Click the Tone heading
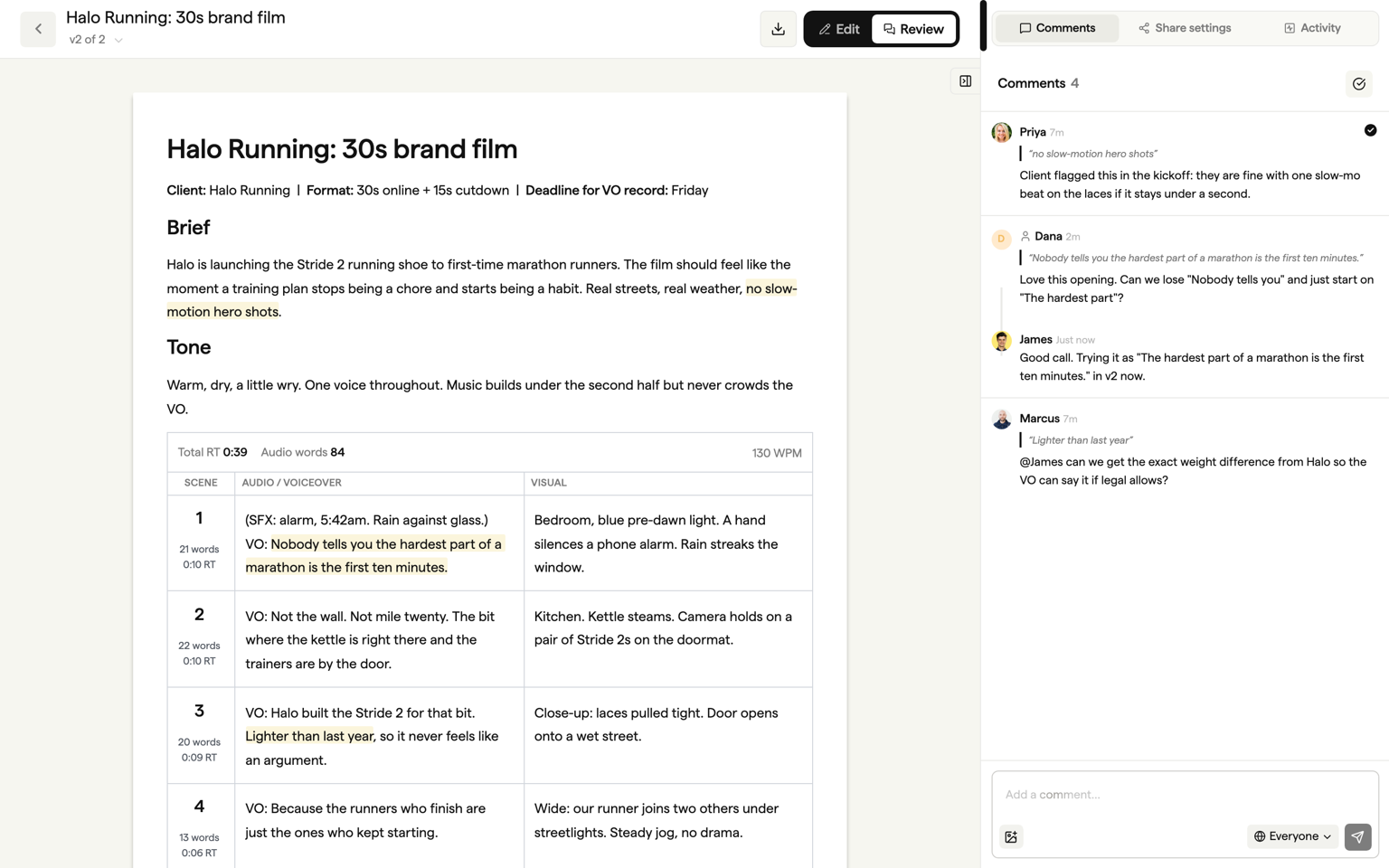Screen dimensions: 1389x868 point(188,347)
